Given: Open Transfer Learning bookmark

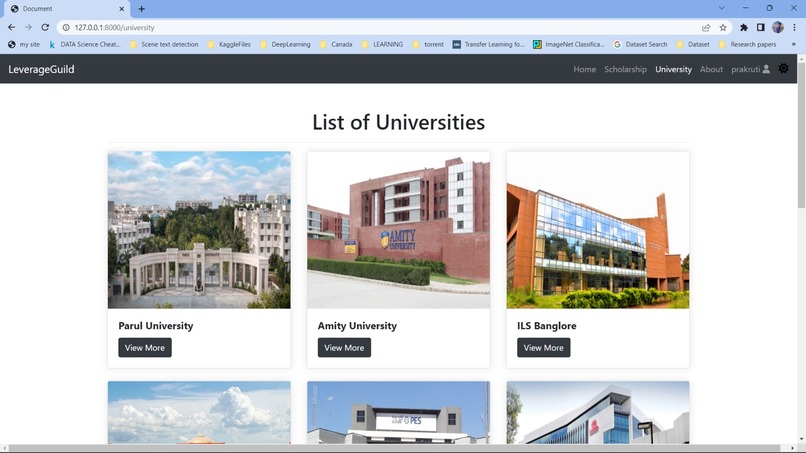Looking at the screenshot, I should (489, 44).
